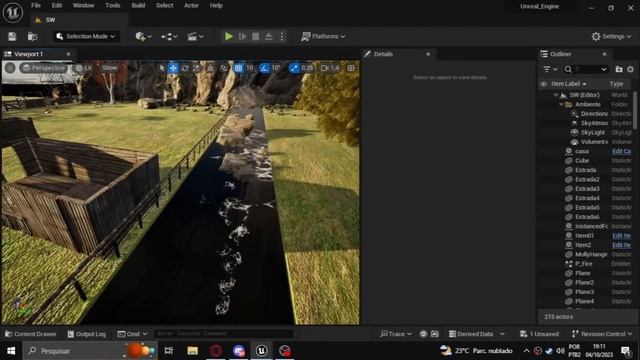Open the Outliner filter dropdown
640x360 pixels.
pyautogui.click(x=550, y=69)
